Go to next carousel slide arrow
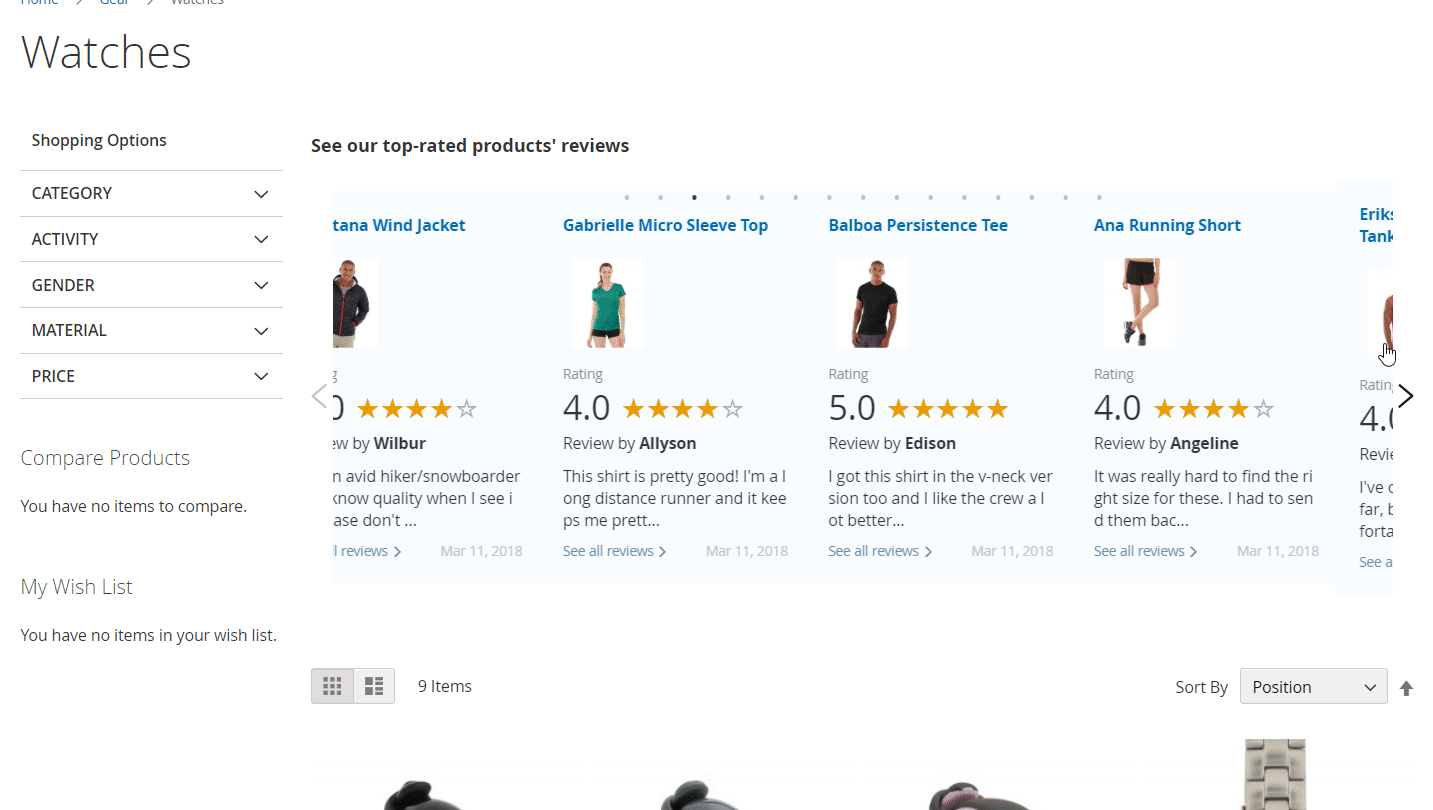 point(1405,396)
